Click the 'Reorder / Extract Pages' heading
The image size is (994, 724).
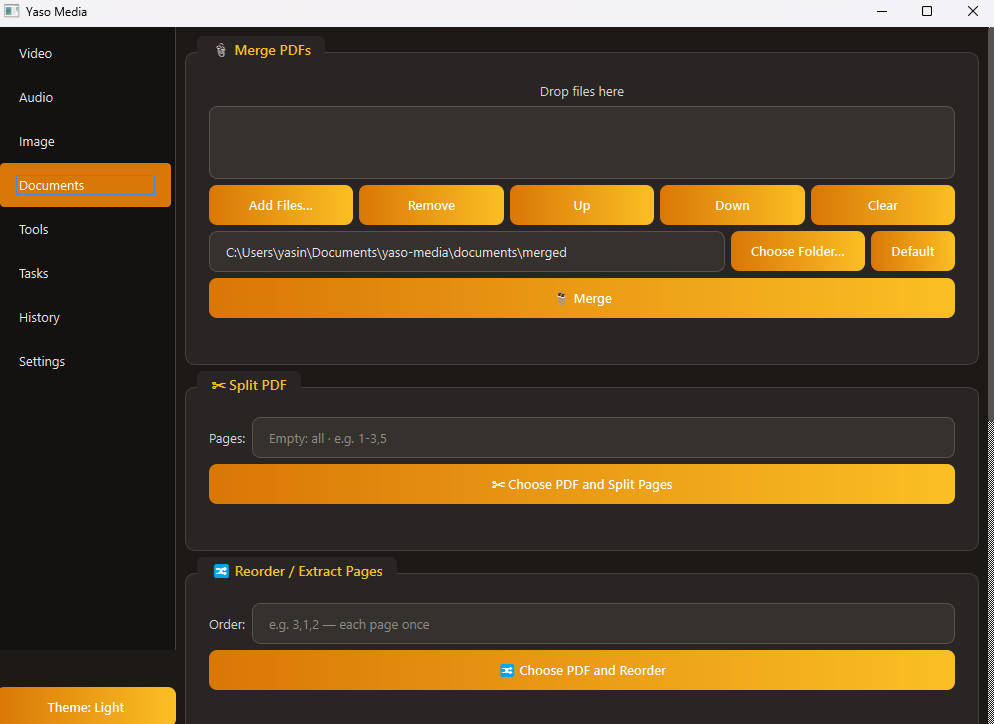pyautogui.click(x=309, y=571)
